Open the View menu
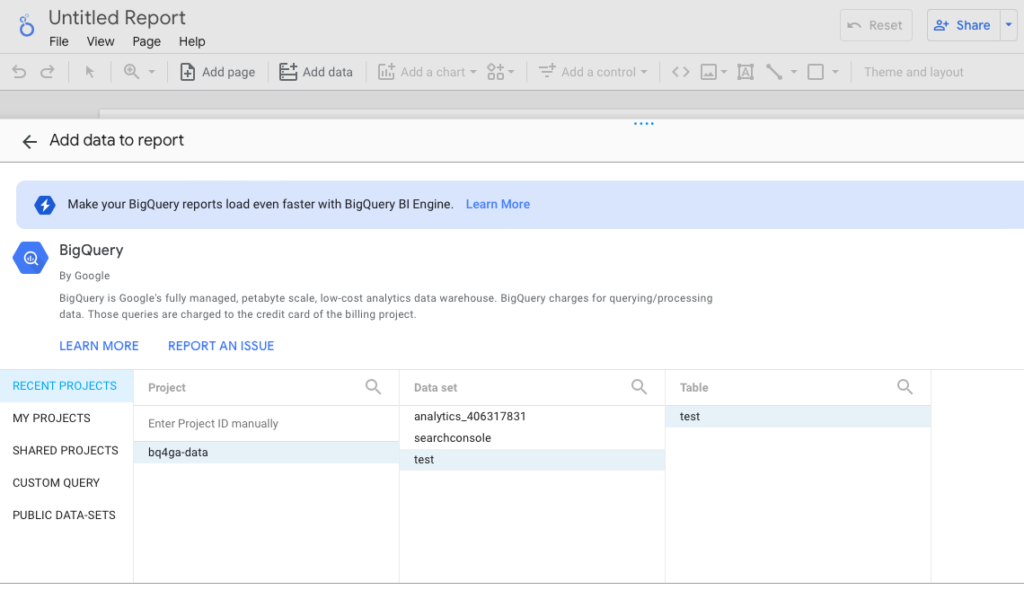1024x608 pixels. (x=101, y=41)
